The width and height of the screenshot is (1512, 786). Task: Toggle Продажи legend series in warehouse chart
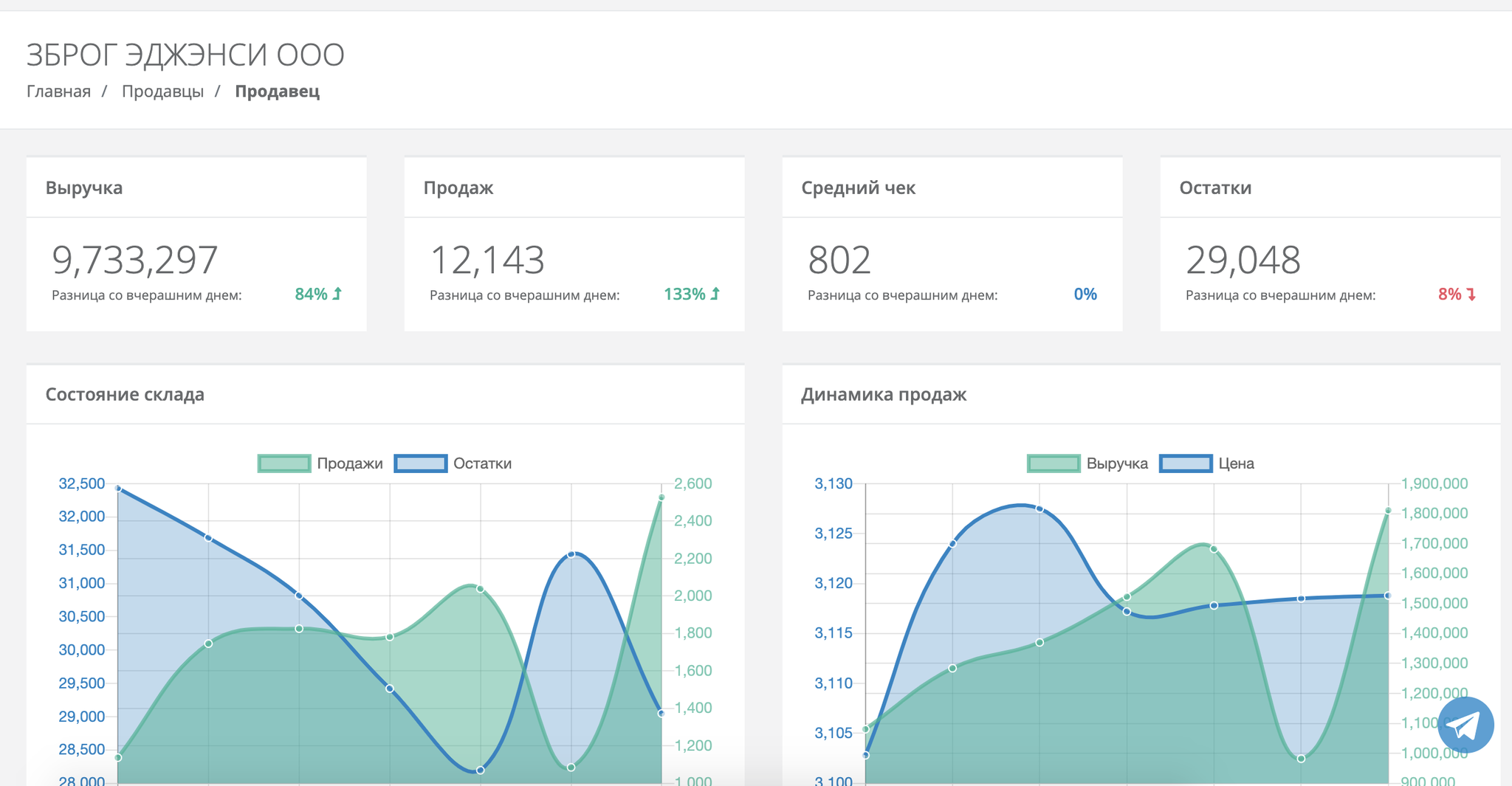tap(320, 463)
